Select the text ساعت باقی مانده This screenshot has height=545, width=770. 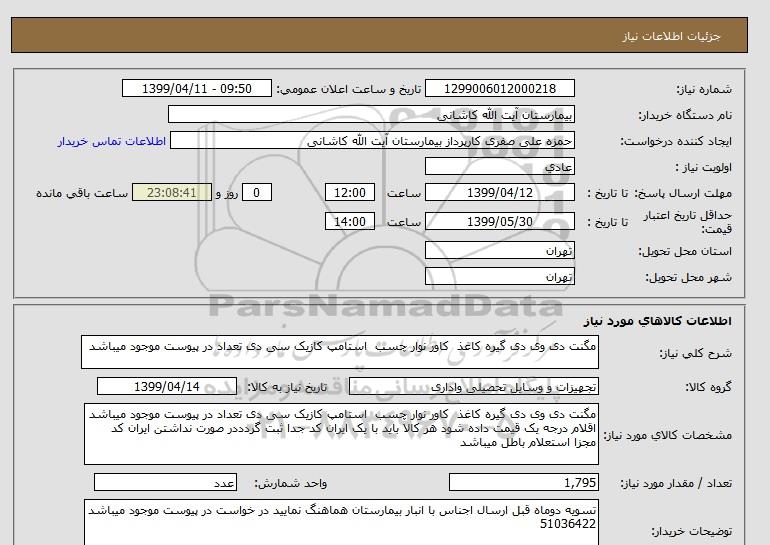pos(82,193)
